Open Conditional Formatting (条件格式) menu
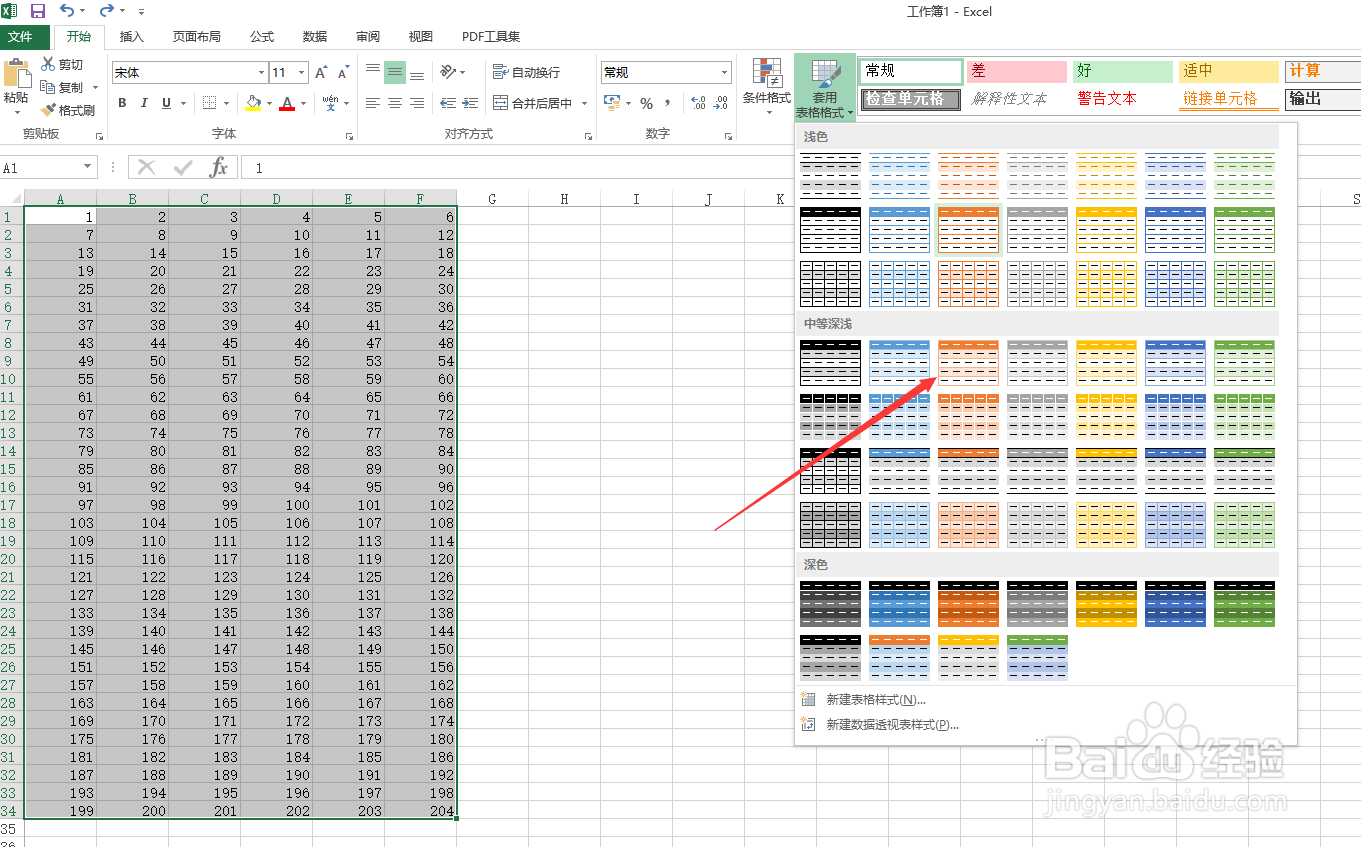 point(767,87)
